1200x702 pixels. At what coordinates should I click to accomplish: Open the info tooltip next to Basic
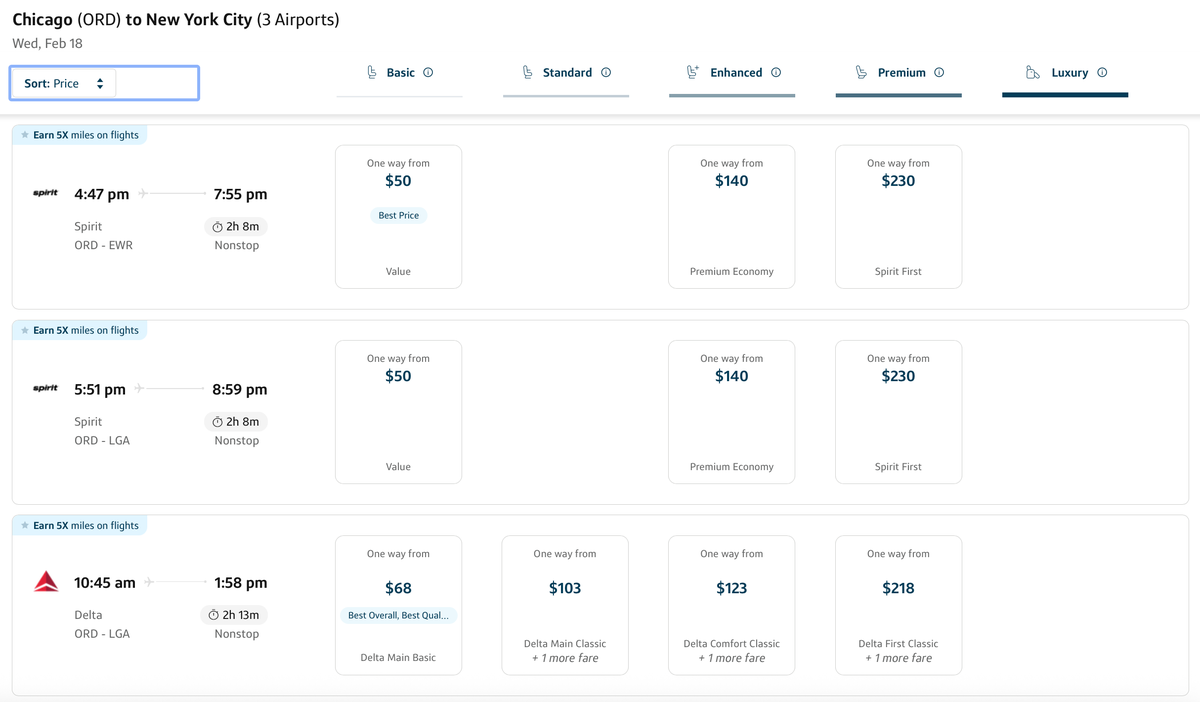[x=427, y=72]
